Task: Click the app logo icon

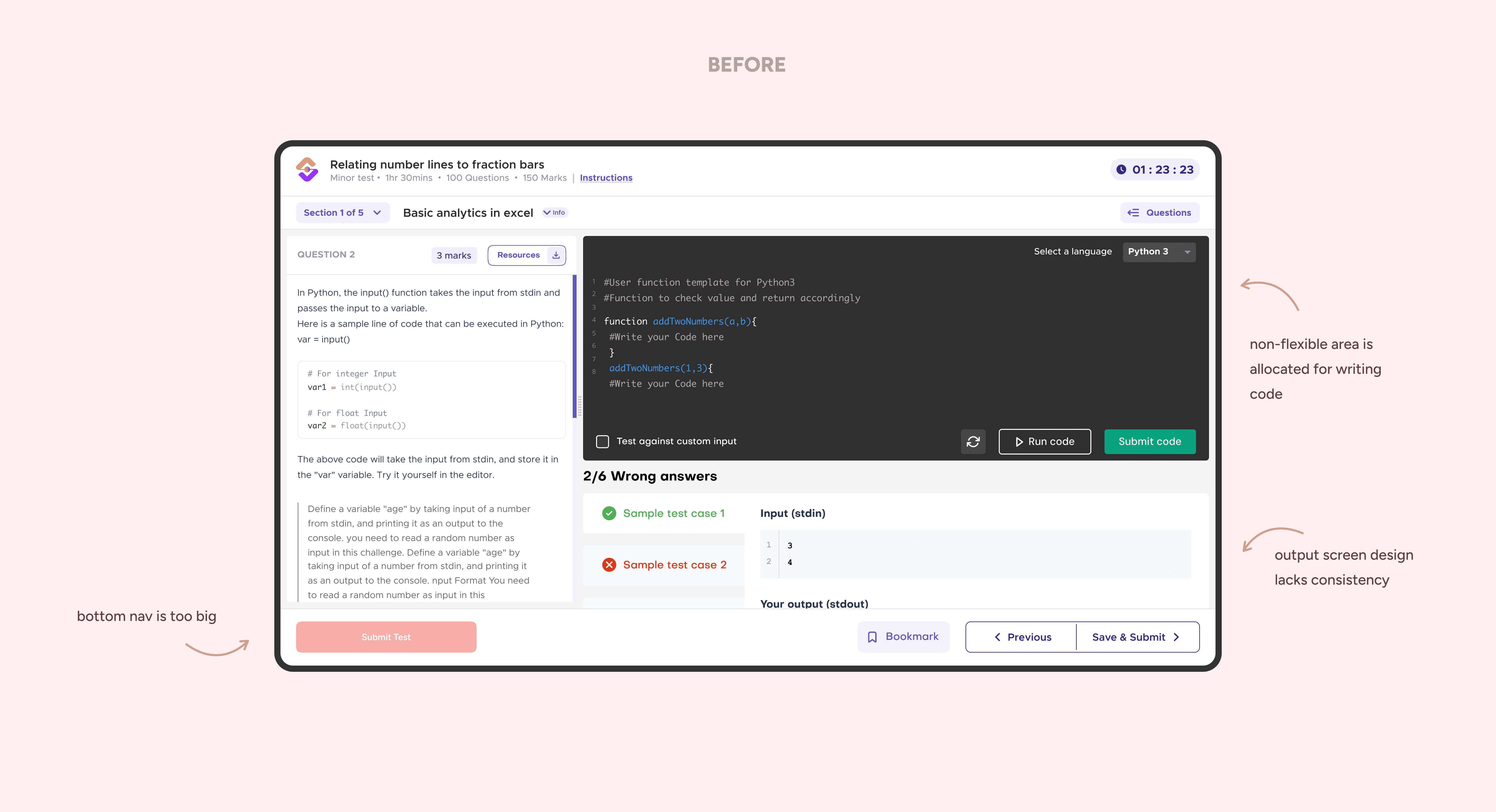Action: [307, 170]
